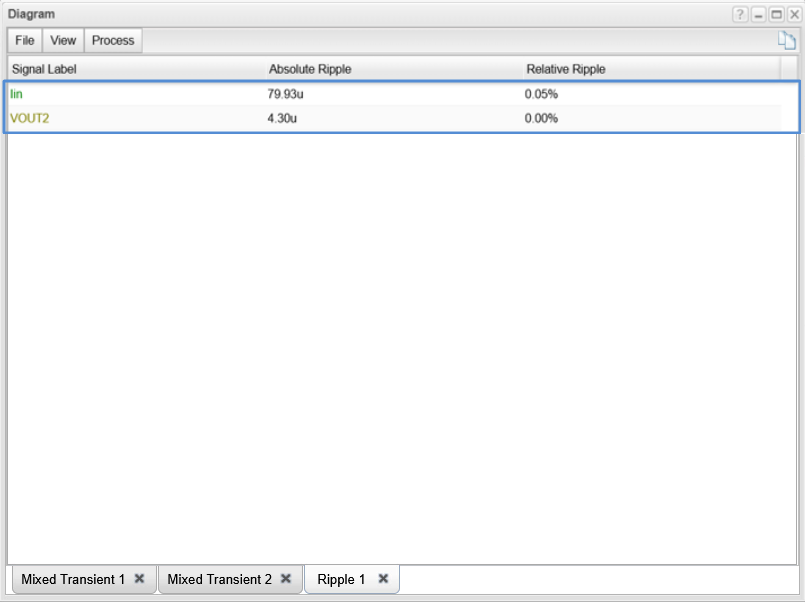Open the File menu

click(x=25, y=40)
